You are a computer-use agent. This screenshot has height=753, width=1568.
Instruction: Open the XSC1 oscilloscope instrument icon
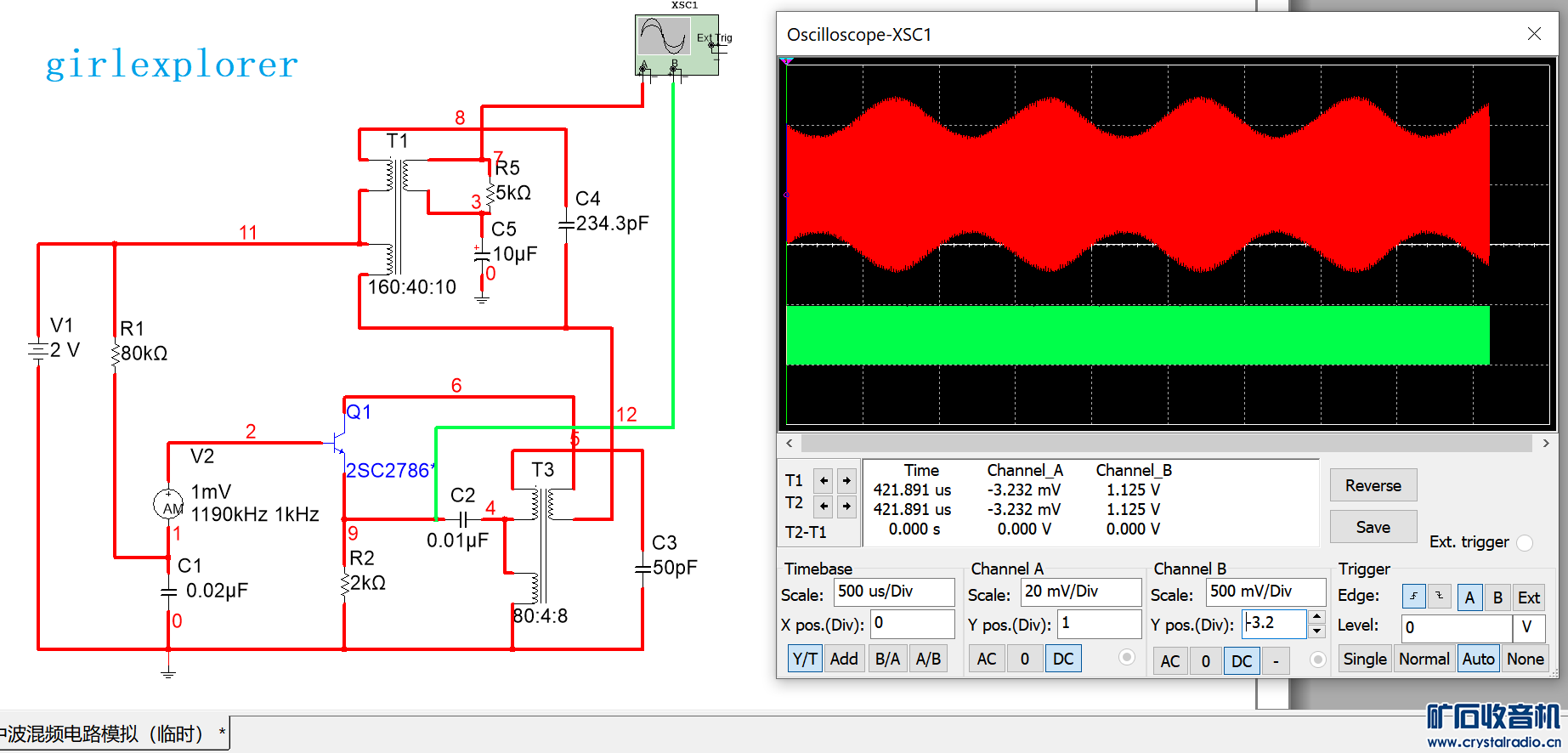coord(676,44)
